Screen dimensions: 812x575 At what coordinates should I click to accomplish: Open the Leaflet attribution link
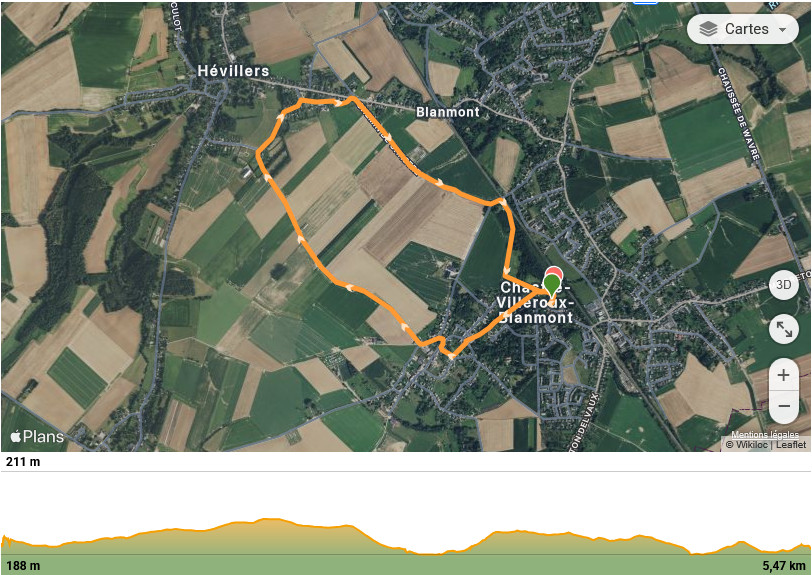coord(791,444)
